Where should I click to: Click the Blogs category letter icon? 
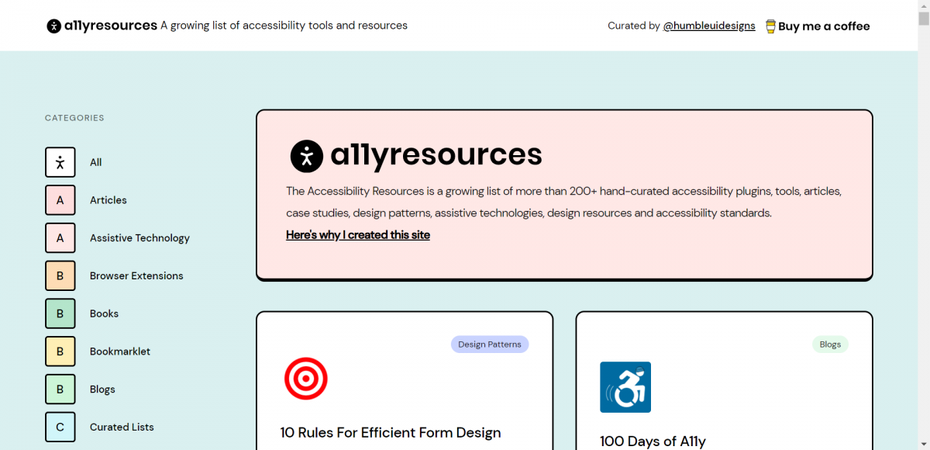(x=60, y=390)
